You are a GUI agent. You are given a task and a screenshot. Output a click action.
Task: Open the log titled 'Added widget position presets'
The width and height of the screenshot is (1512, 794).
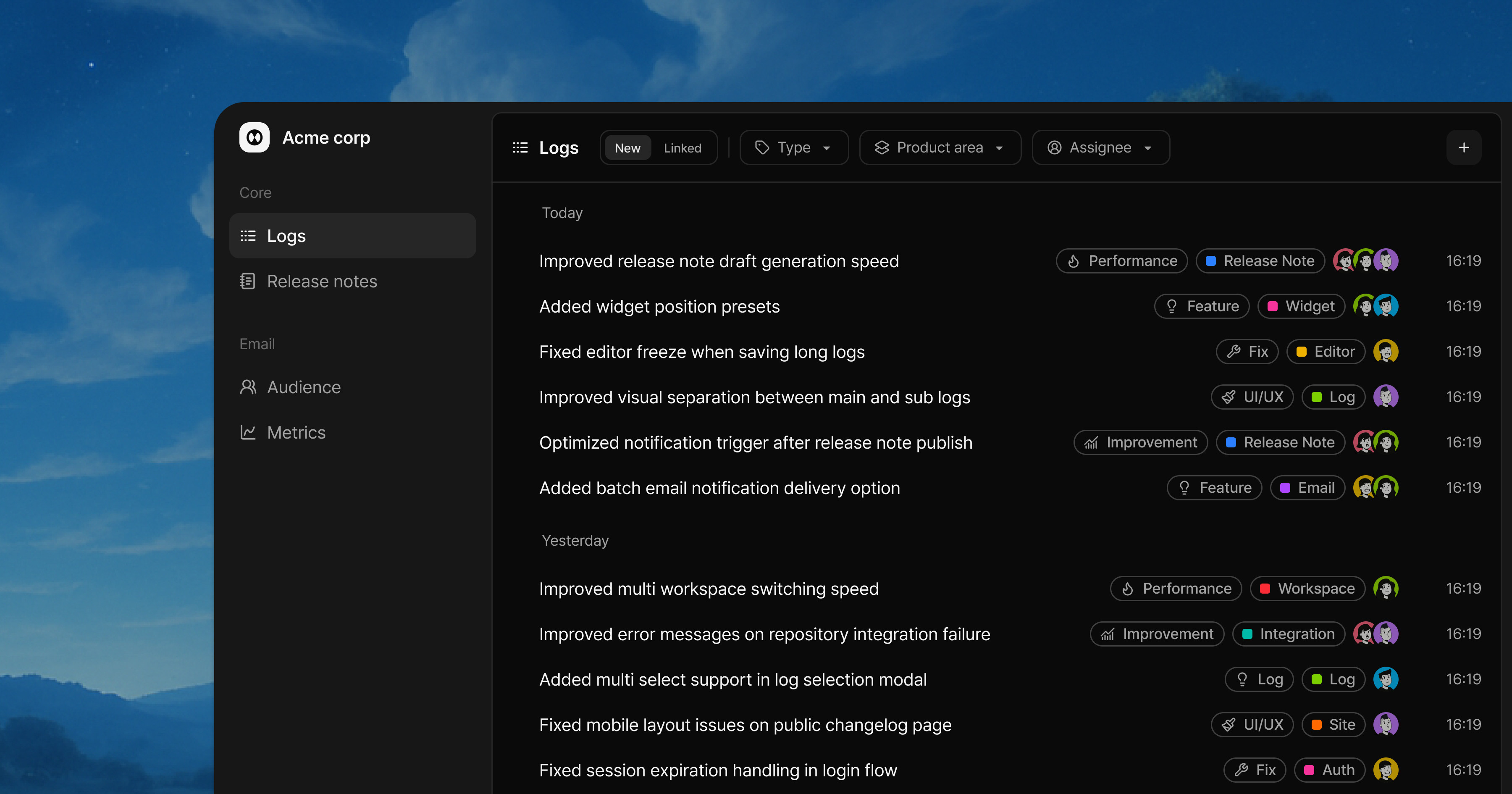click(659, 306)
